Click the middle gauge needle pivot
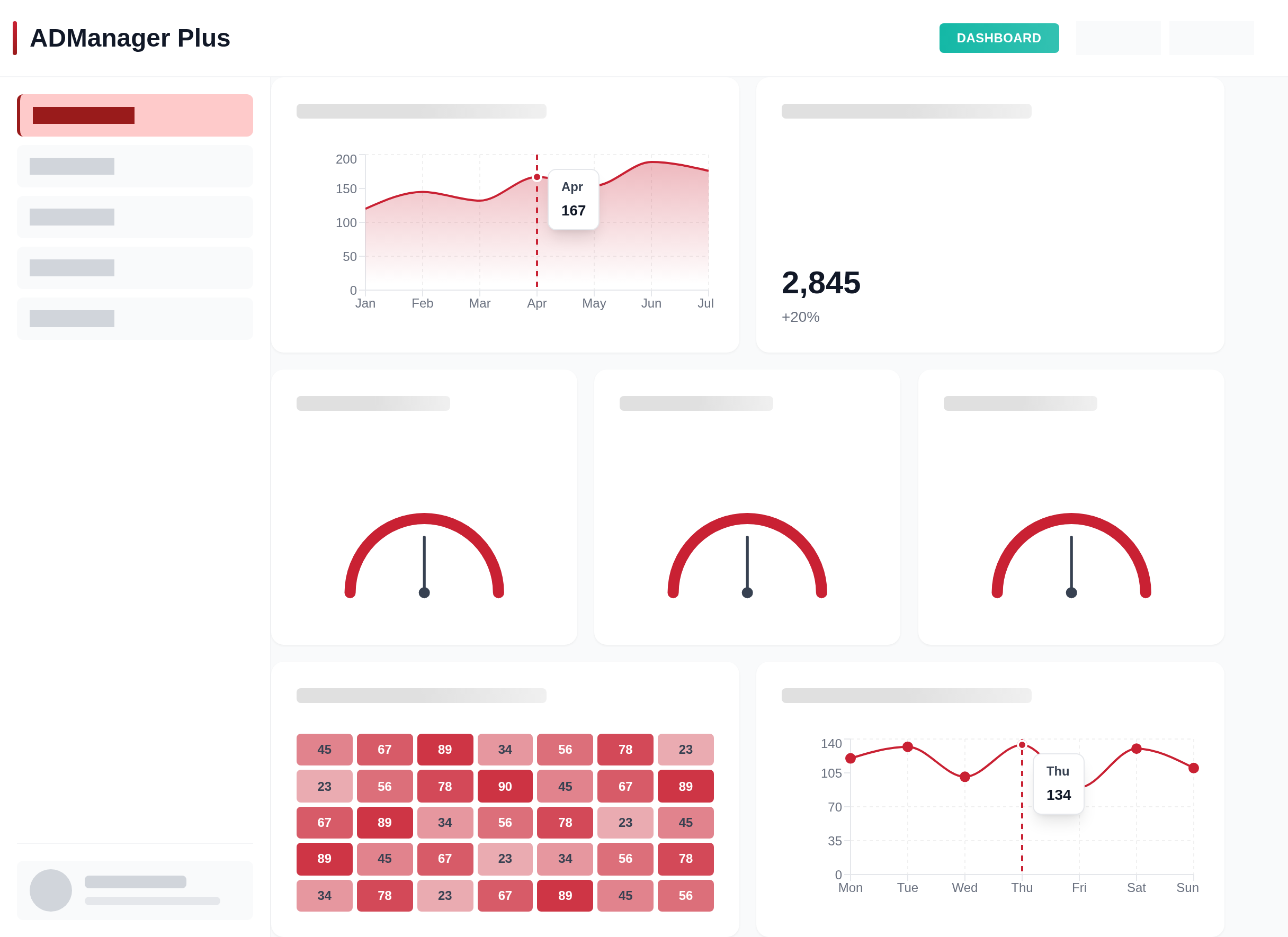Viewport: 1288px width, 937px height. point(747,592)
